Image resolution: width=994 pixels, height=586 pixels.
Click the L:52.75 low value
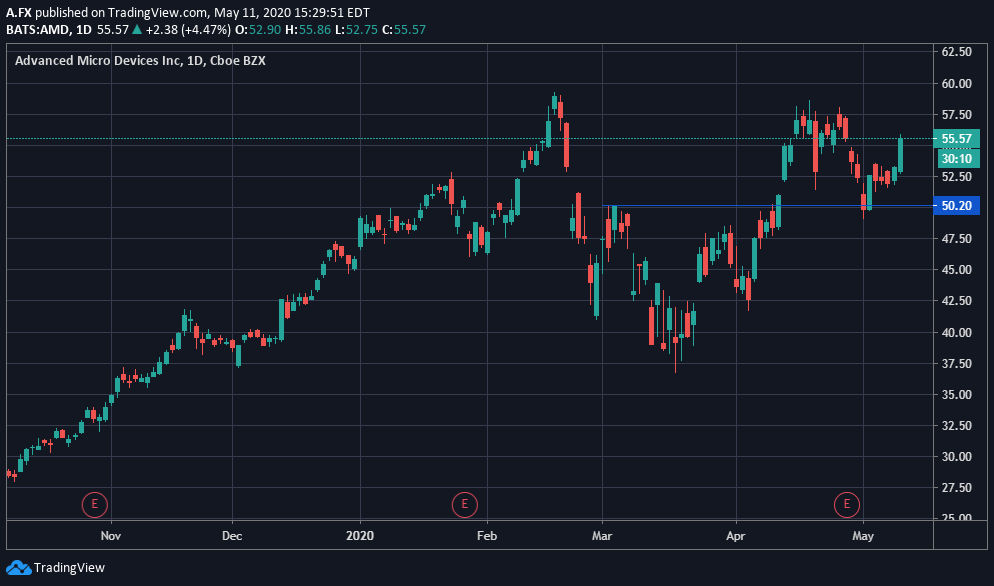(x=356, y=29)
